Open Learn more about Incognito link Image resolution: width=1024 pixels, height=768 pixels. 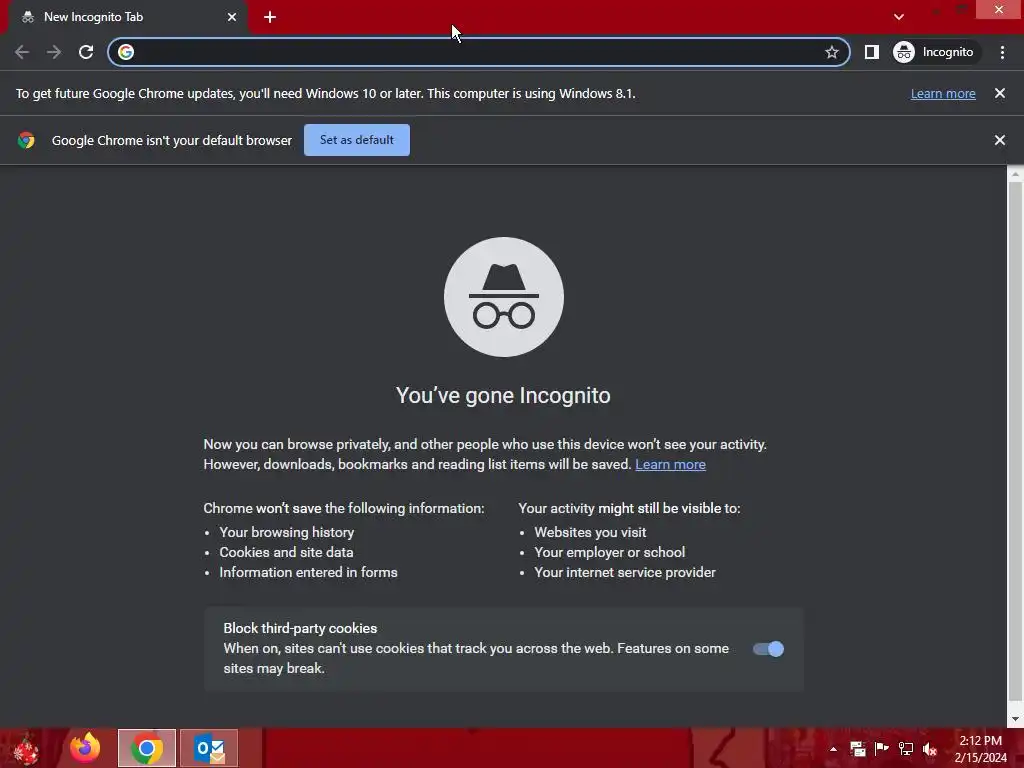(x=670, y=464)
